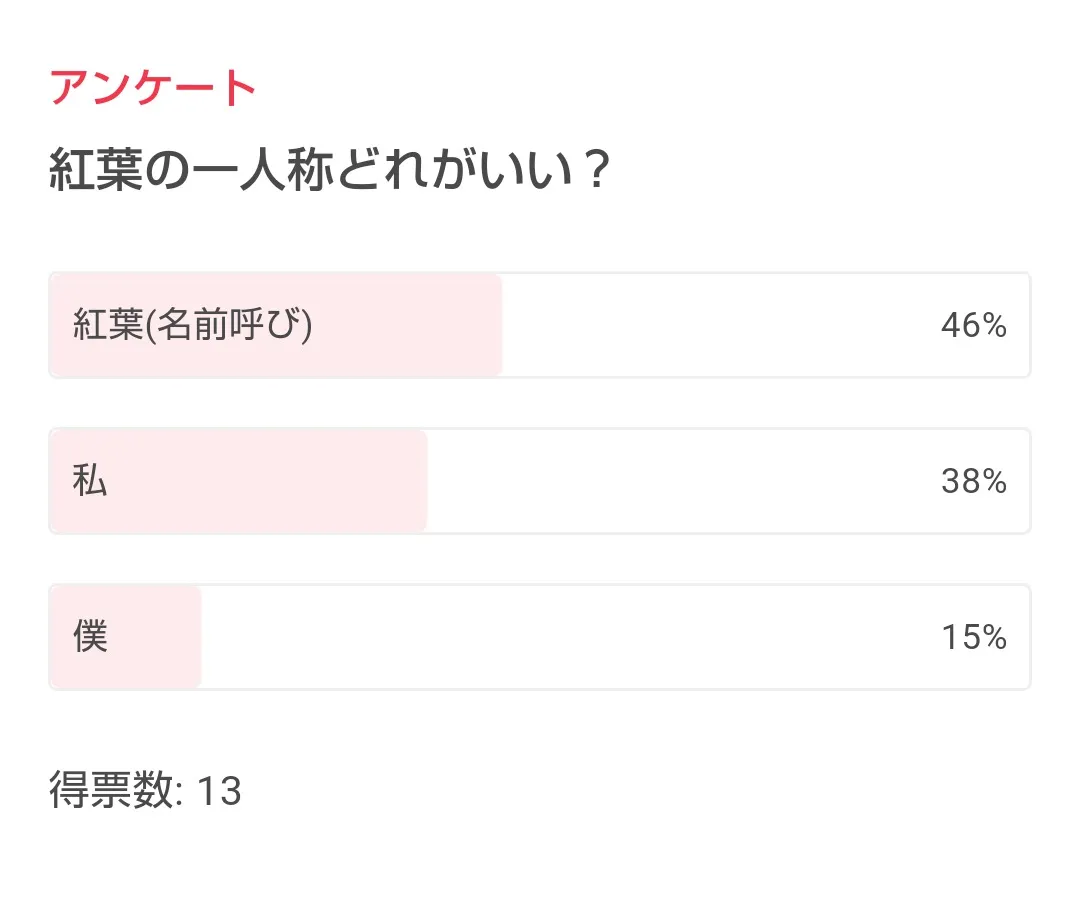Click the number 13 in vote count
The width and height of the screenshot is (1080, 897).
[x=219, y=791]
